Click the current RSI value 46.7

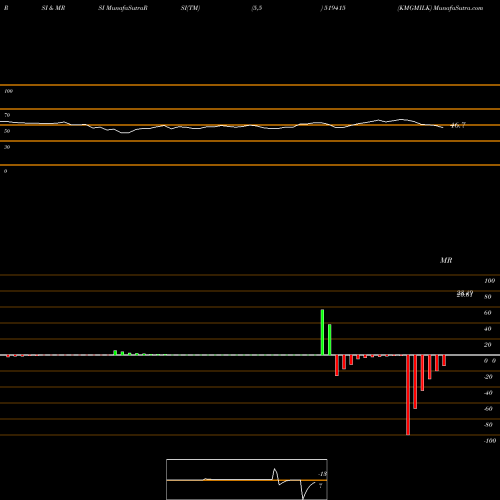458,125
